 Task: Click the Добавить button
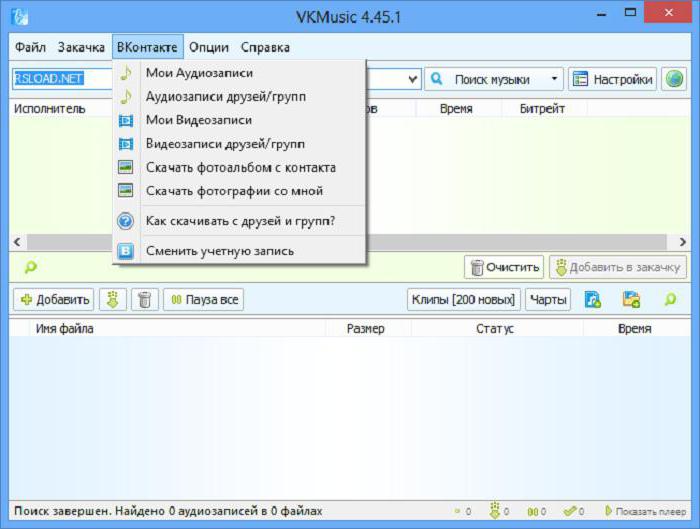point(54,300)
